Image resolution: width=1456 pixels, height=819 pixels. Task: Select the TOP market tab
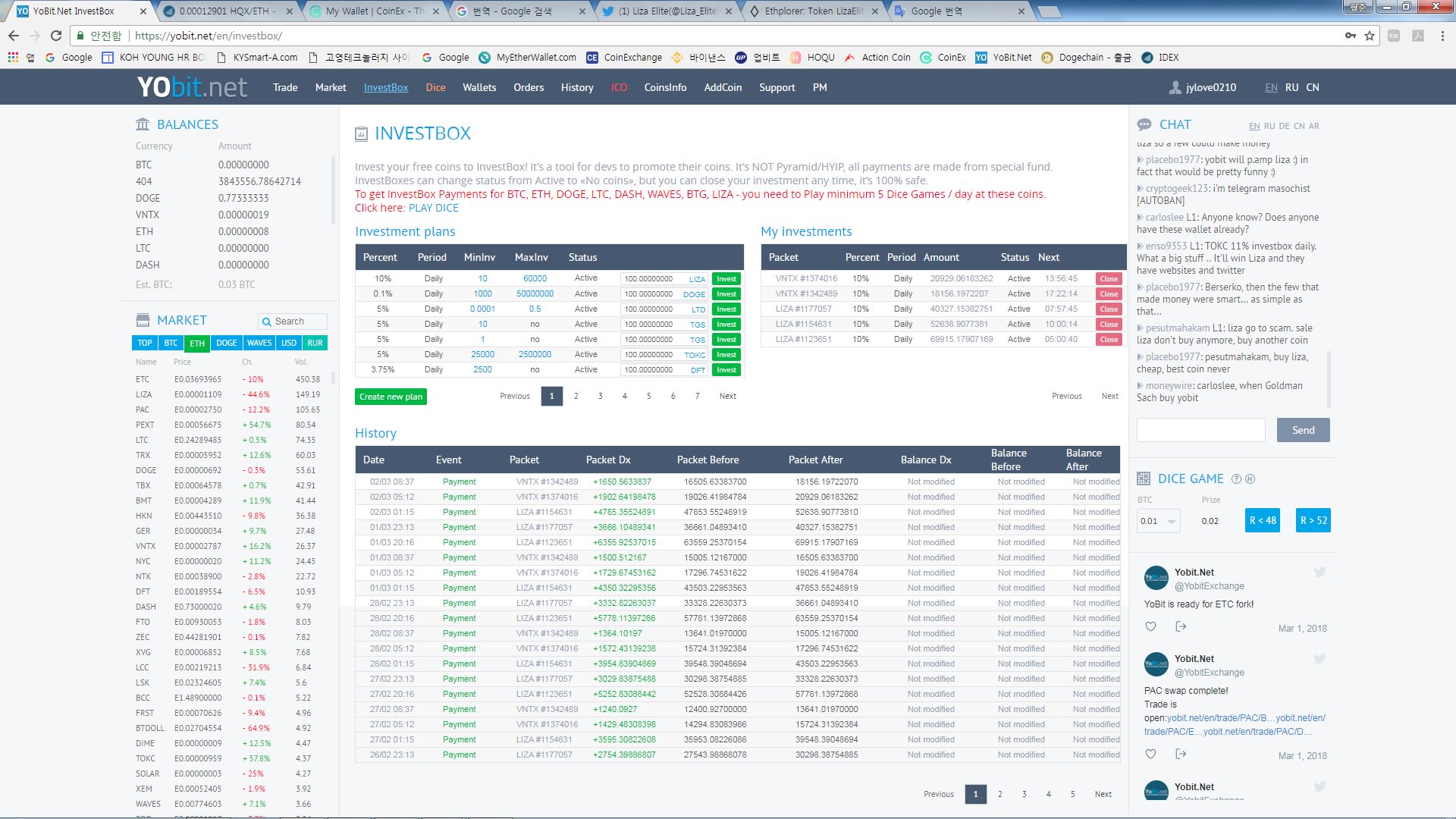point(145,343)
